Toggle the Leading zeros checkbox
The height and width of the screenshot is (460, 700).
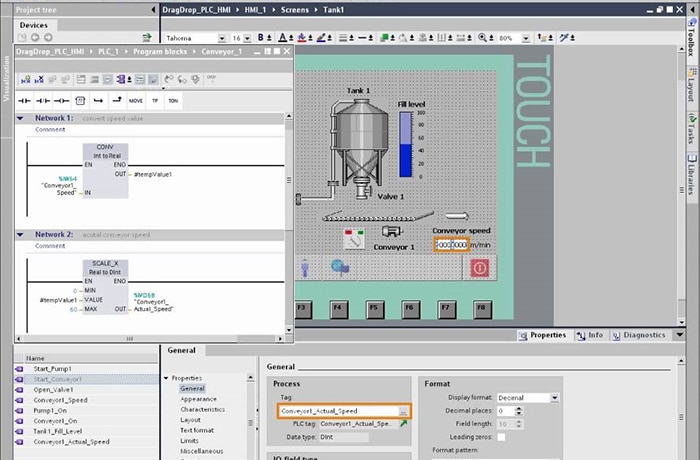[501, 437]
